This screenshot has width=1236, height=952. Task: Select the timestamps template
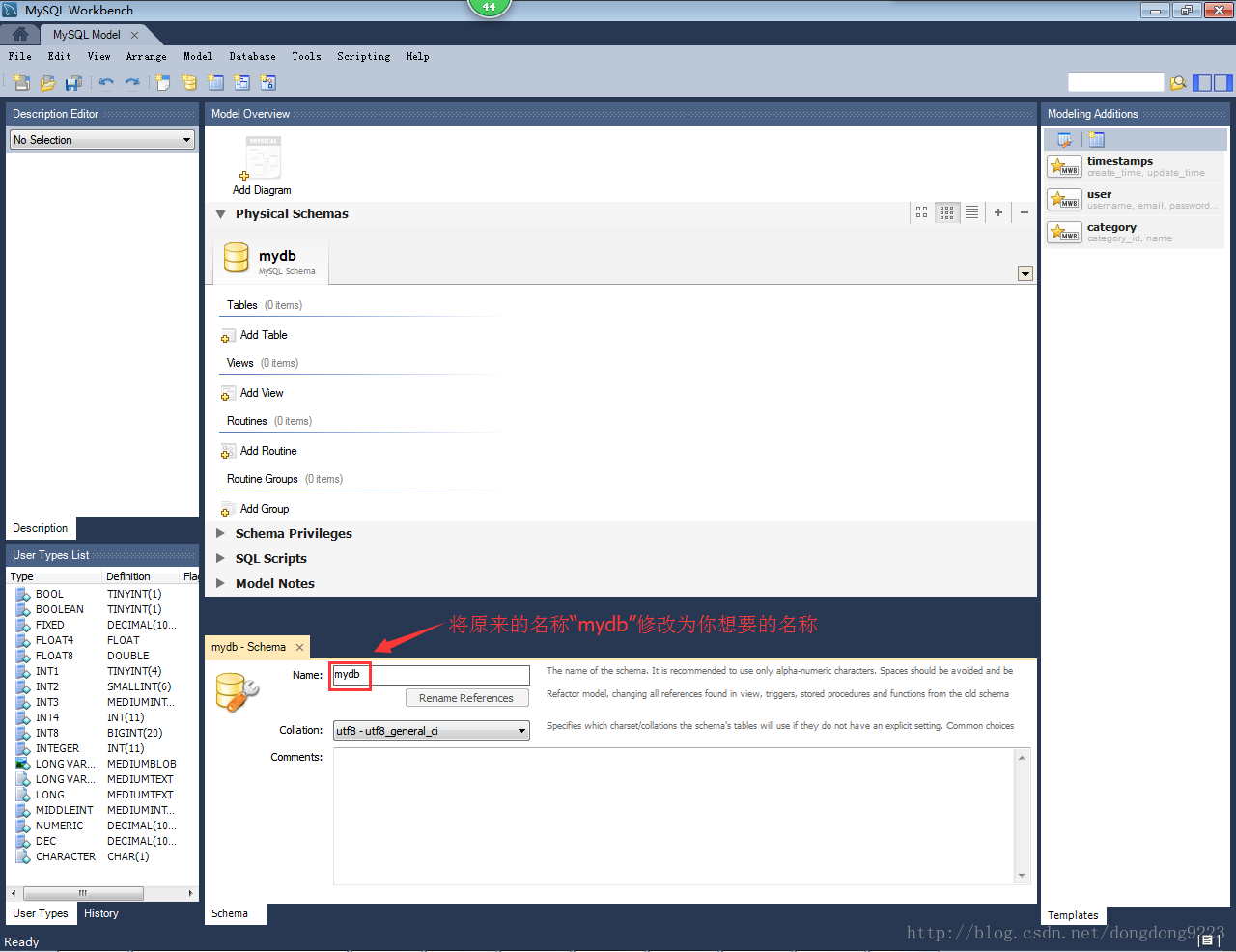(x=1135, y=166)
